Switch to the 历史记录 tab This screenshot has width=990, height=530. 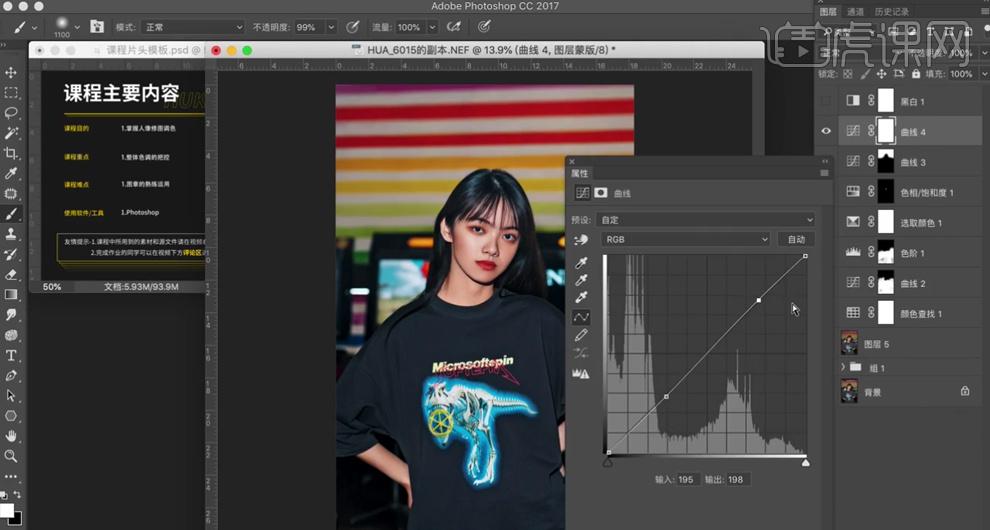[892, 11]
